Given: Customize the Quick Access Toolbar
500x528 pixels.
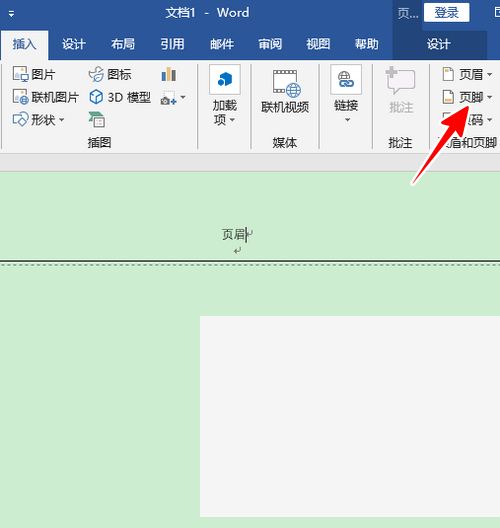Looking at the screenshot, I should tap(11, 14).
